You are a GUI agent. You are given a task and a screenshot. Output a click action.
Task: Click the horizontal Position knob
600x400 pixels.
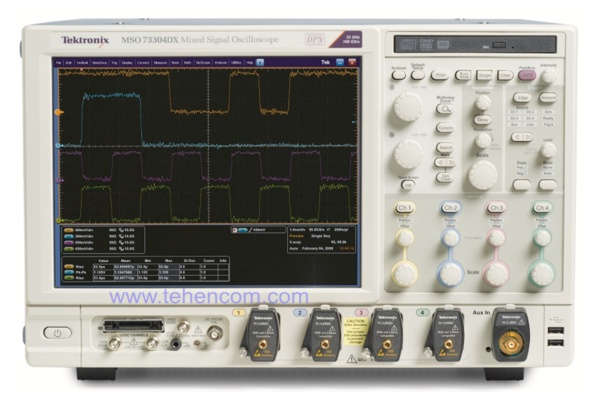483,103
